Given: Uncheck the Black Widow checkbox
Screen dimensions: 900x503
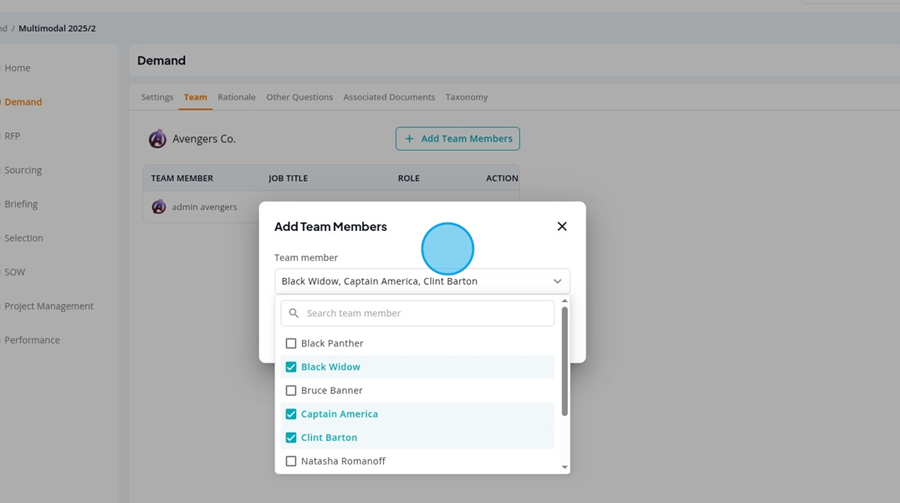Looking at the screenshot, I should point(291,367).
